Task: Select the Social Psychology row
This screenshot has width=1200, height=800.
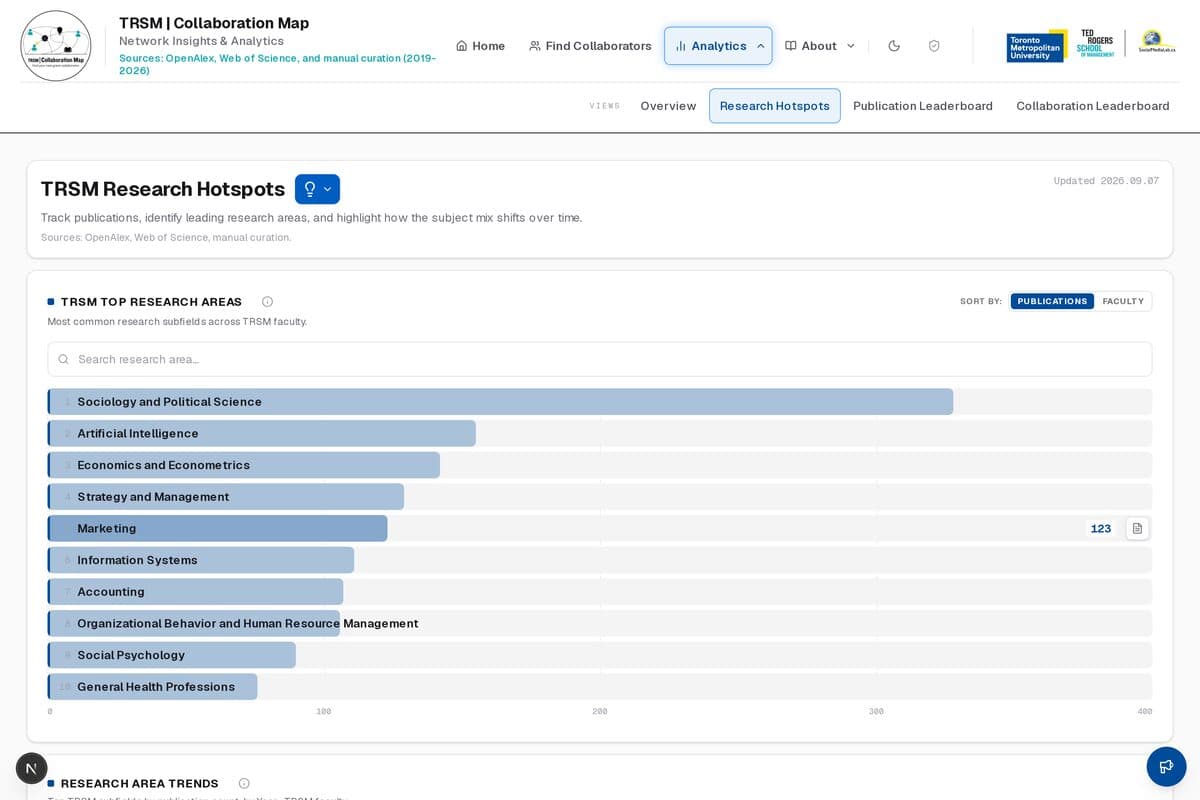Action: pyautogui.click(x=600, y=655)
